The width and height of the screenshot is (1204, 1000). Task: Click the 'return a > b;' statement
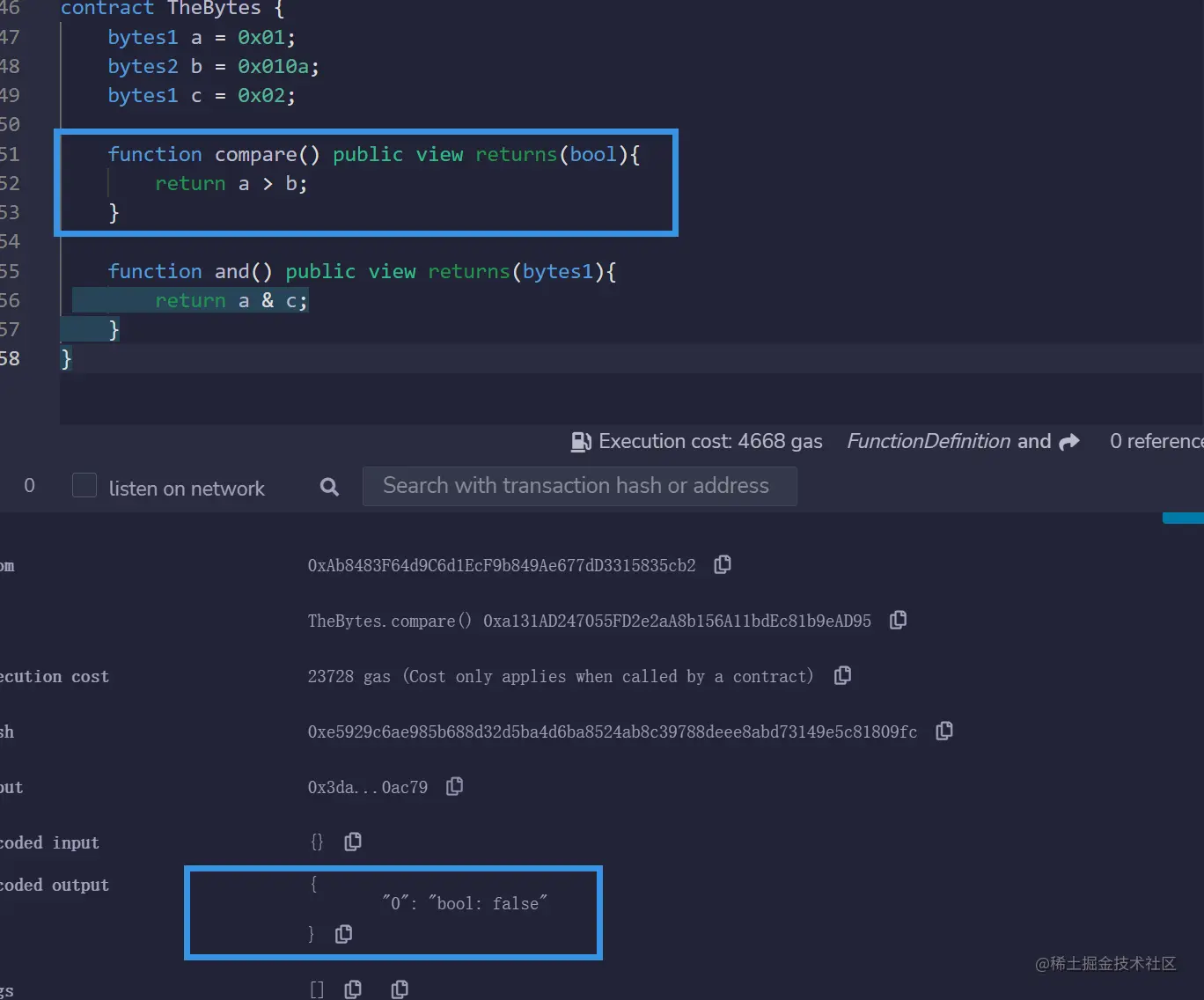point(231,183)
